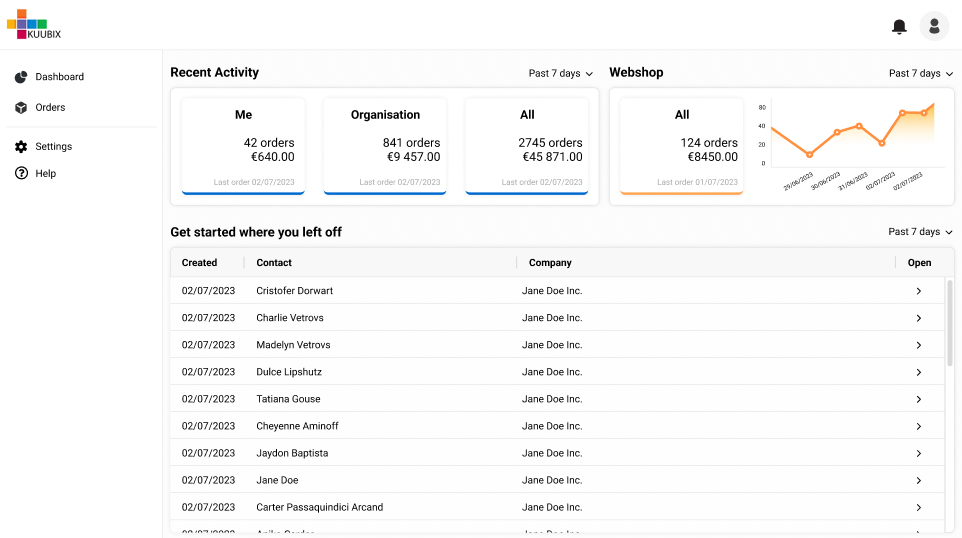Open Jane Doe row arrow
962x538 pixels.
(x=918, y=480)
